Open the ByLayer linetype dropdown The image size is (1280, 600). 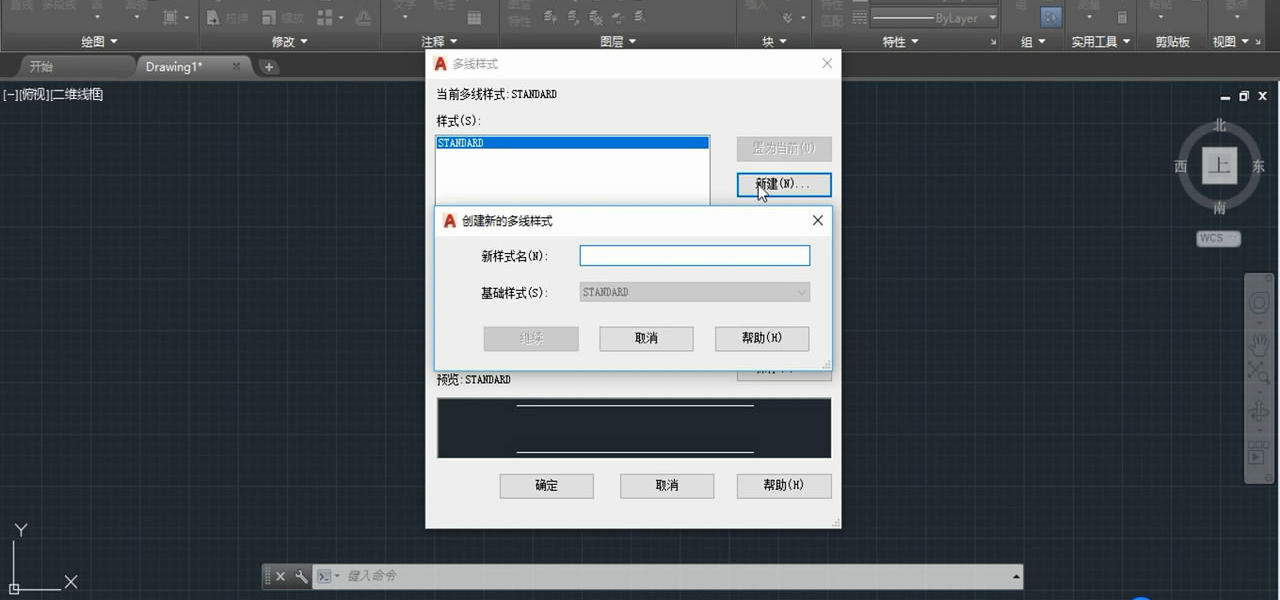tap(993, 17)
